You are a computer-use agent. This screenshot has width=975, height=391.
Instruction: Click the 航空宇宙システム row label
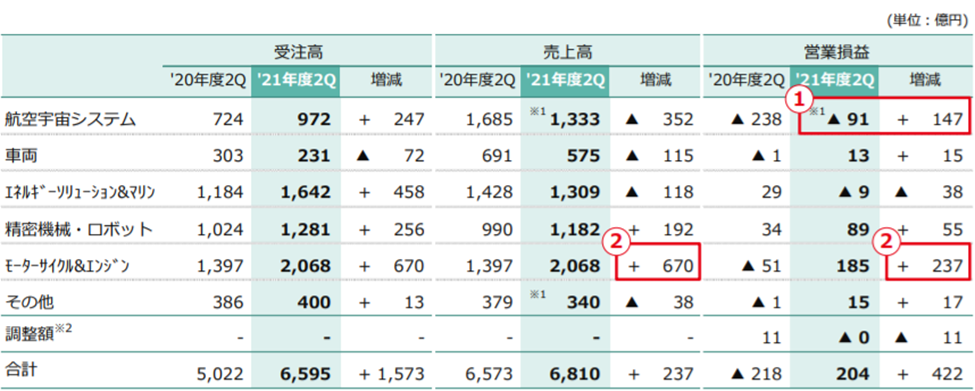tap(70, 119)
